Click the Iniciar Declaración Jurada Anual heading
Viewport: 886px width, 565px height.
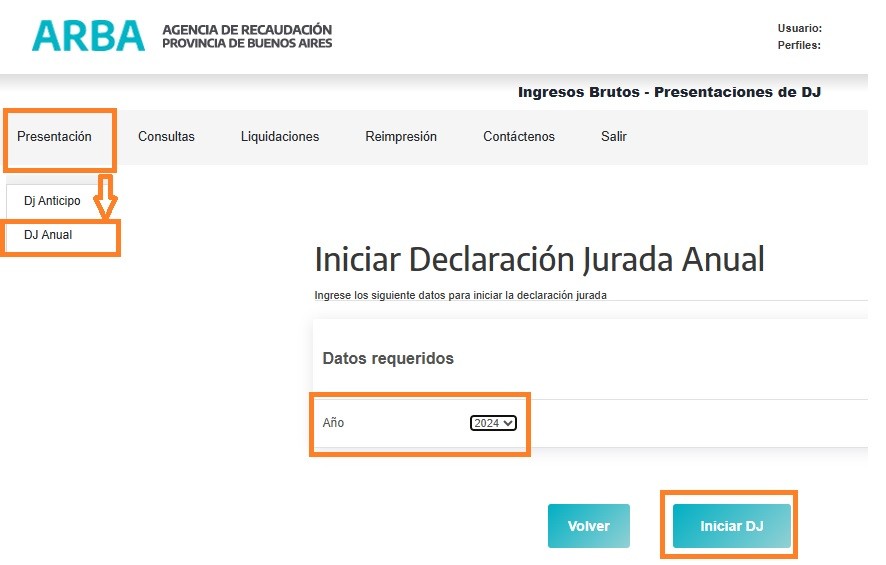(x=539, y=260)
